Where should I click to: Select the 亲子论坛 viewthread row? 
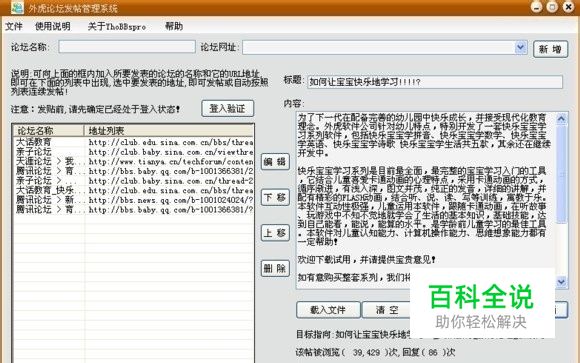pyautogui.click(x=134, y=152)
